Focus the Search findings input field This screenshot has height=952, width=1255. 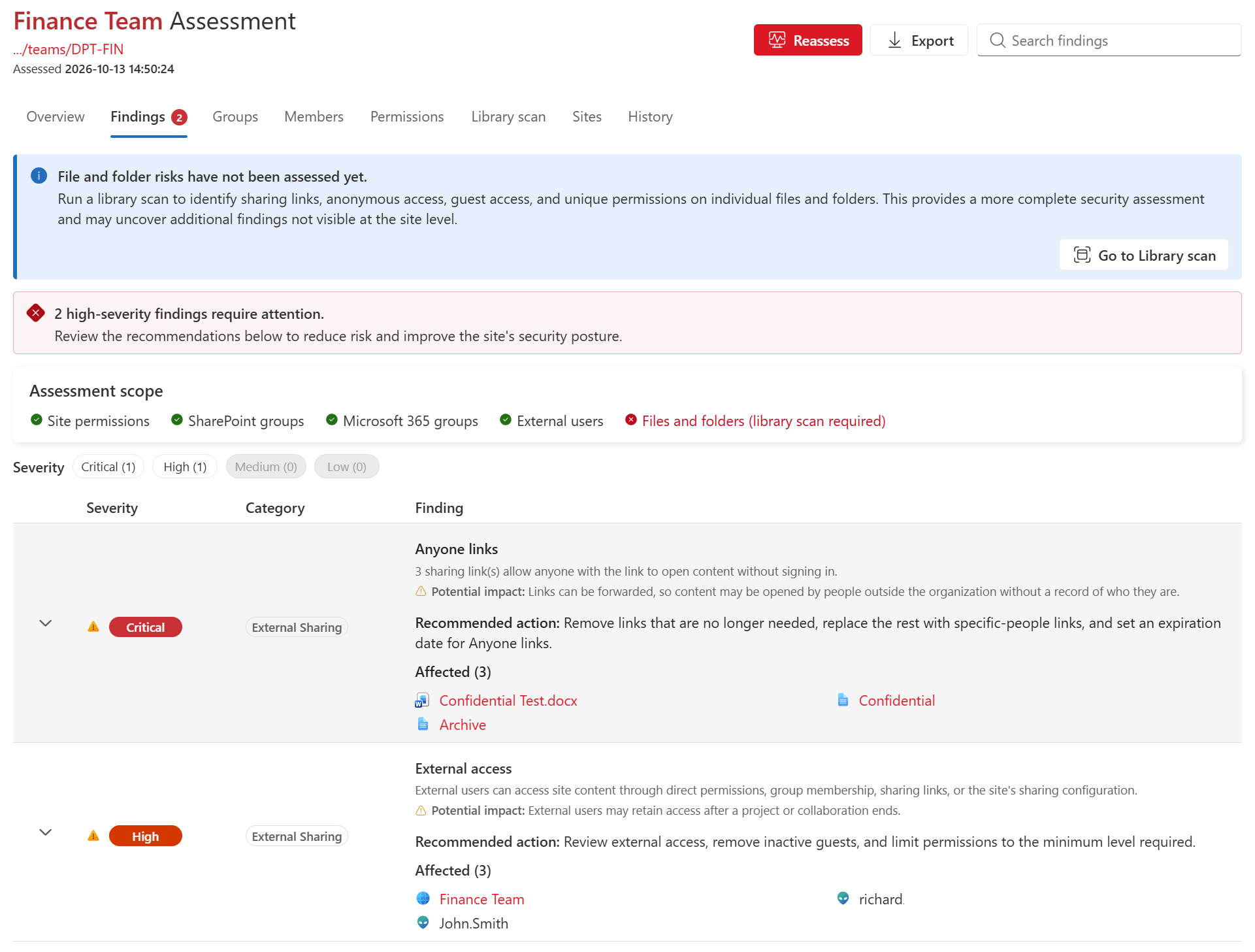pos(1109,40)
